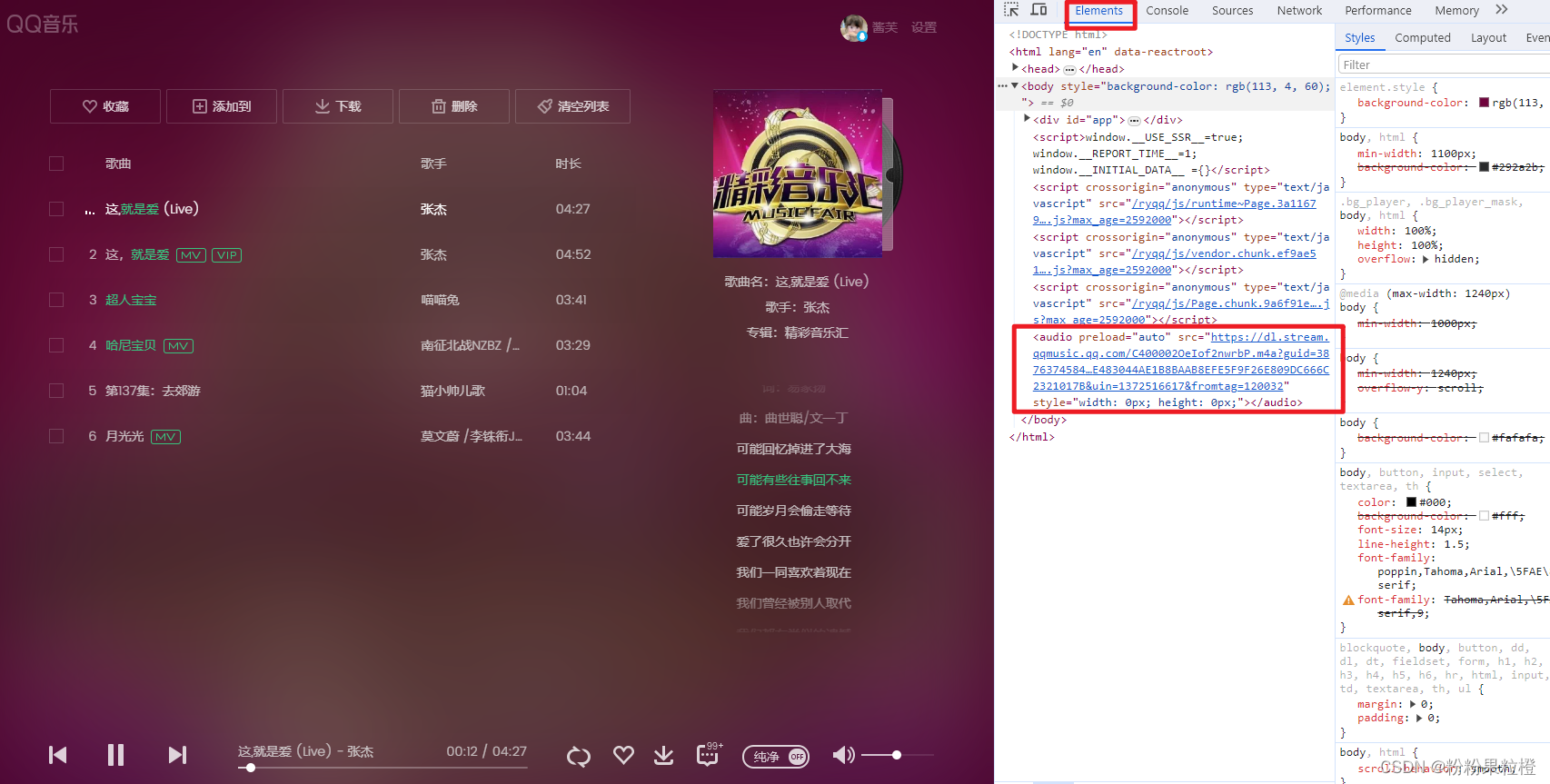Expand the div id="app" node
This screenshot has width=1550, height=784.
tap(1028, 119)
